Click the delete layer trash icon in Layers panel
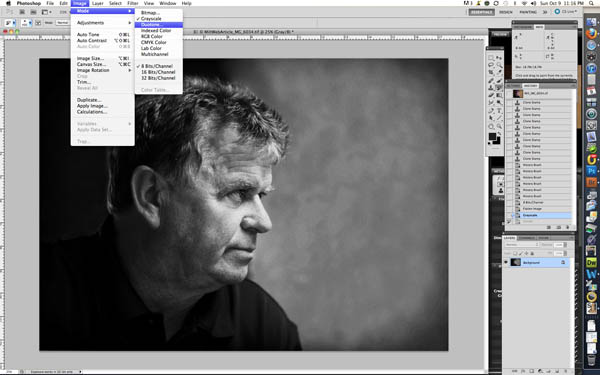 click(x=566, y=371)
